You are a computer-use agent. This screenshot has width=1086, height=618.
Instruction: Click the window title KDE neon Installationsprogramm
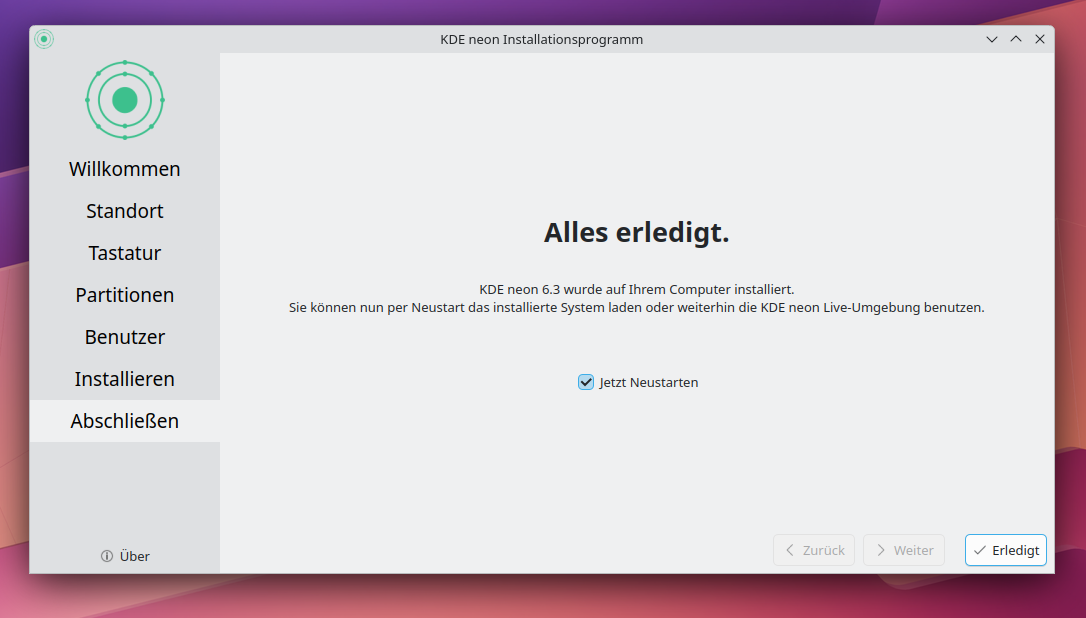[542, 39]
